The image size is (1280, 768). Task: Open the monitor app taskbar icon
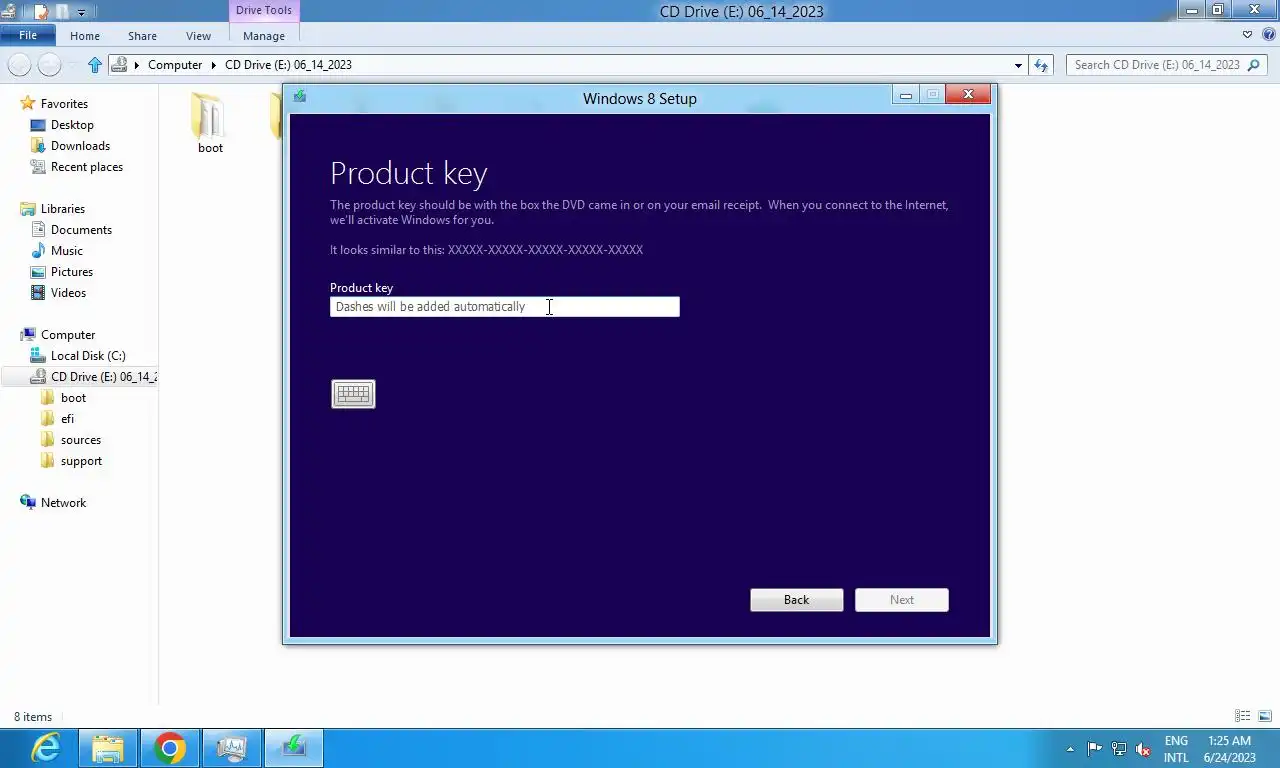click(x=232, y=748)
